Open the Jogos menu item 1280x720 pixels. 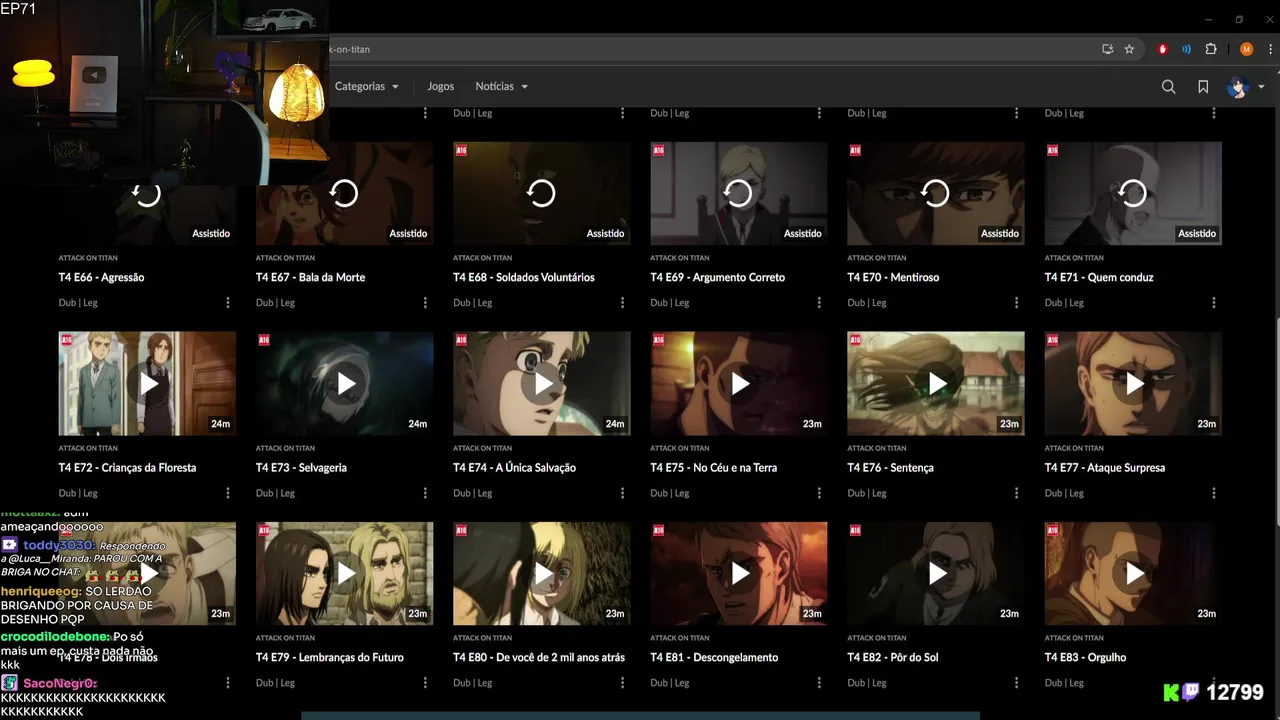coord(441,86)
